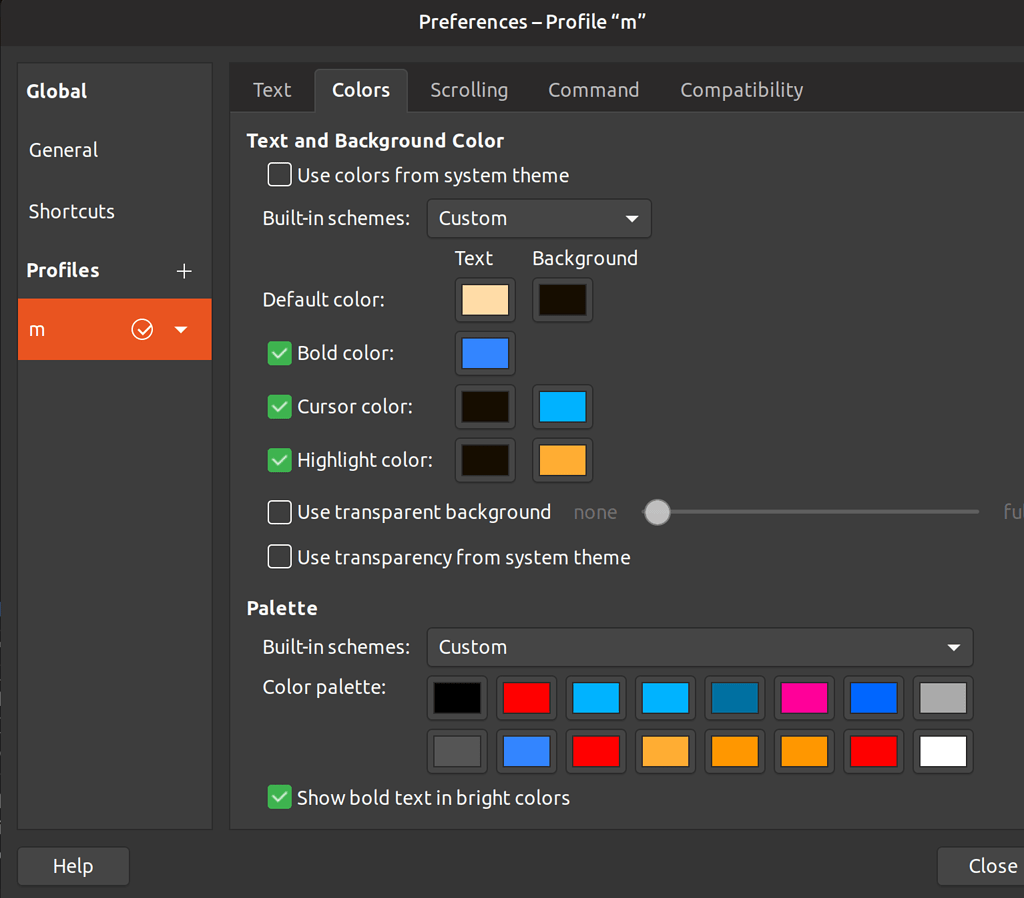Click the add new profile plus icon

pos(184,270)
